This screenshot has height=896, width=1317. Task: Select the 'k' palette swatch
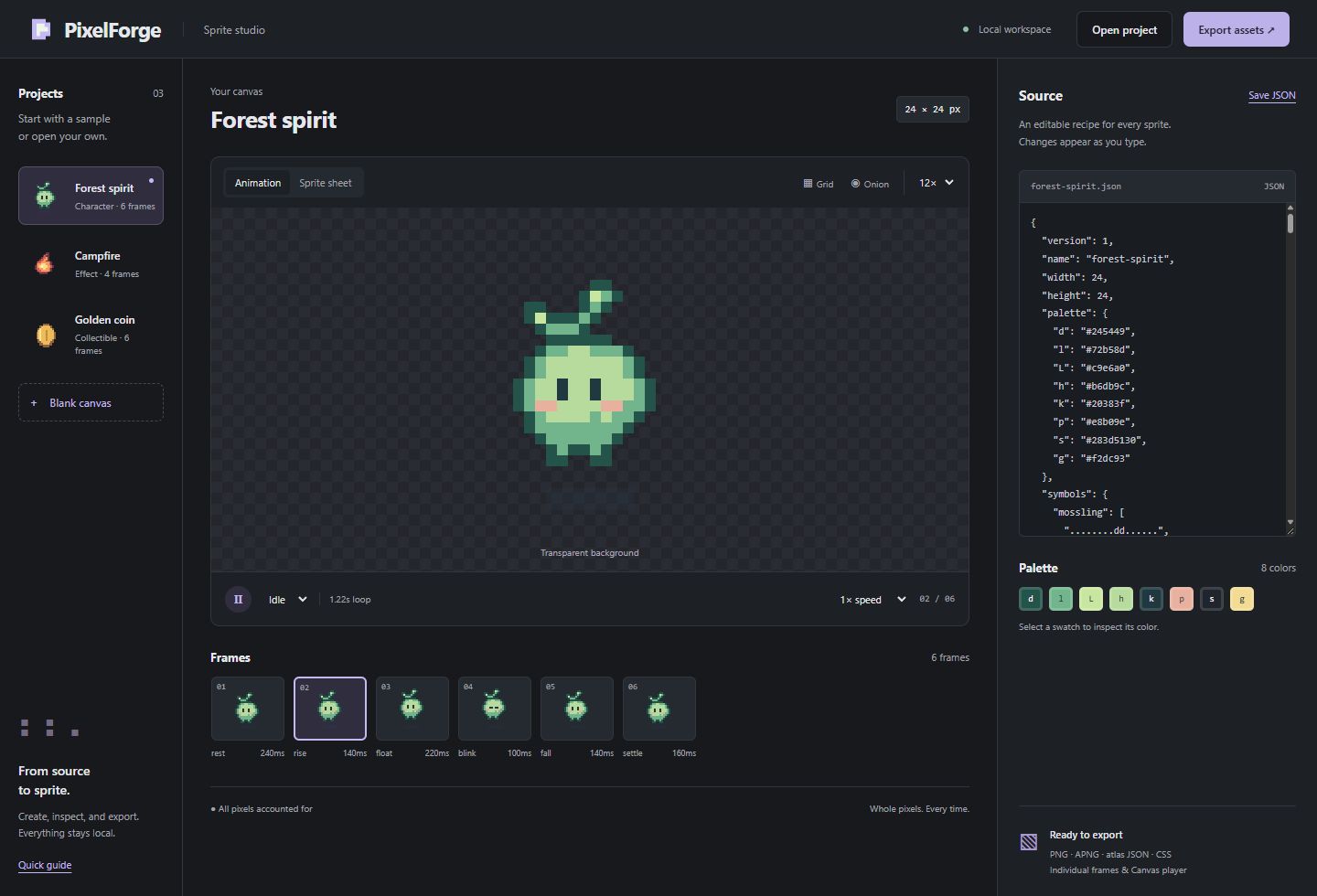pyautogui.click(x=1151, y=599)
